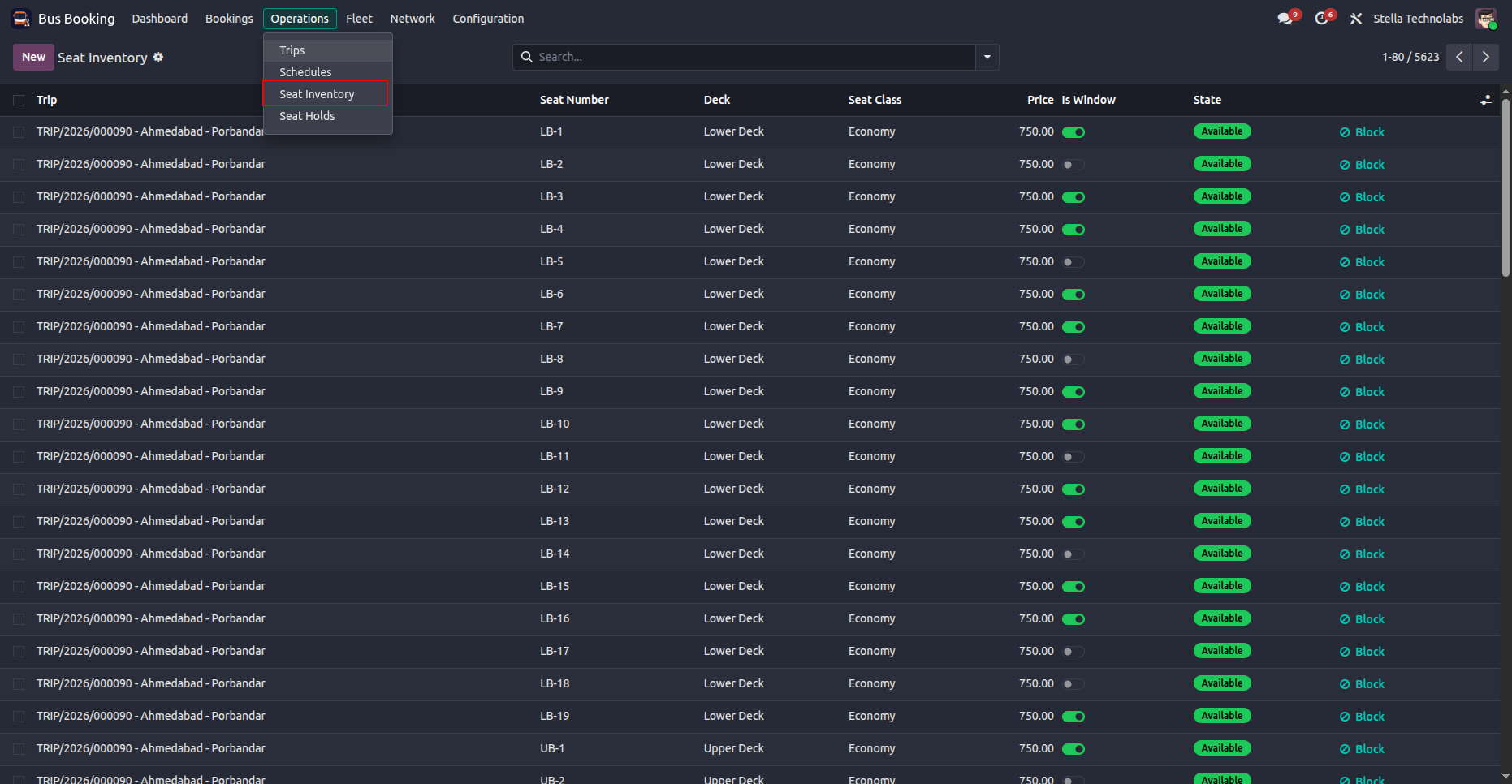This screenshot has height=784, width=1512.
Task: Open the optional columns adjust icon
Action: pos(1485,100)
